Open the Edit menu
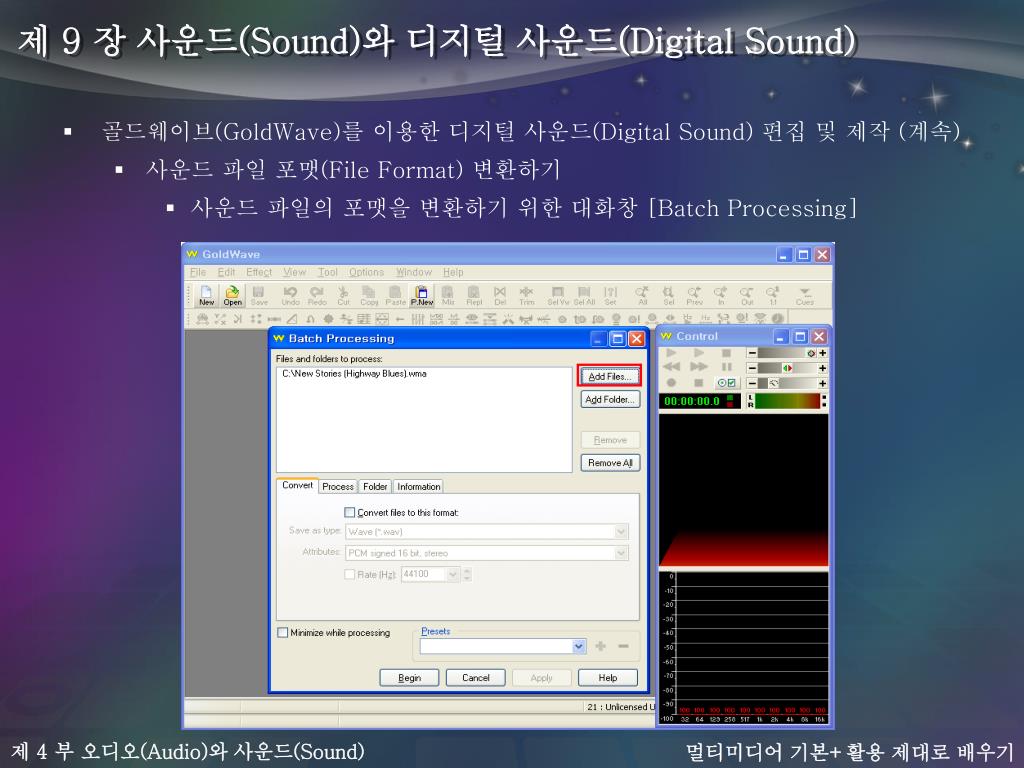The height and width of the screenshot is (768, 1024). pos(226,272)
